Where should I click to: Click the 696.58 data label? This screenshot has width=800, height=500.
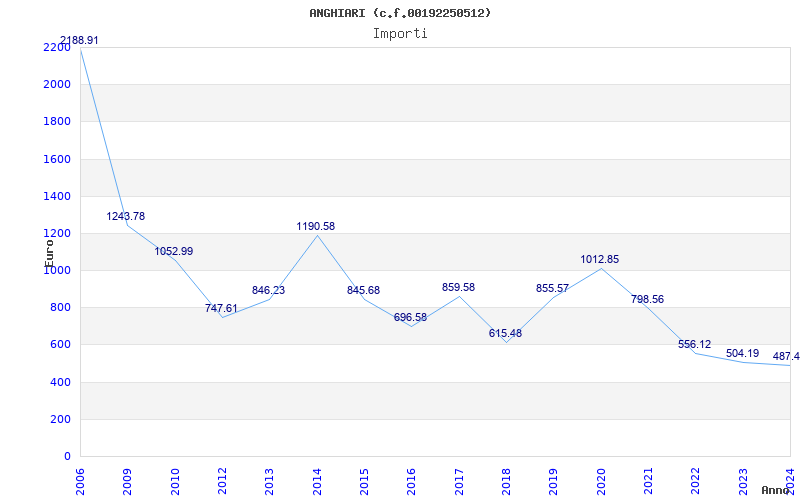[x=410, y=317]
